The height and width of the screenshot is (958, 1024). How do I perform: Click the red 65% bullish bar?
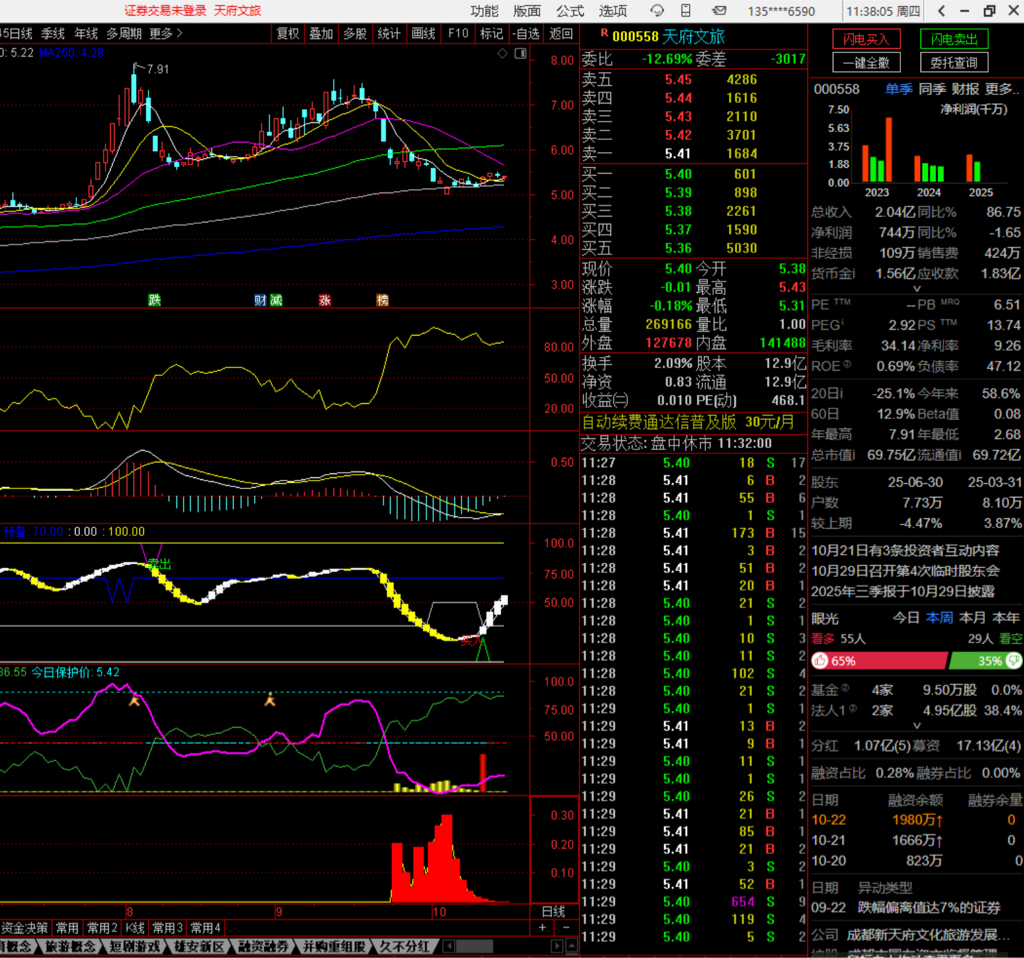tap(879, 661)
